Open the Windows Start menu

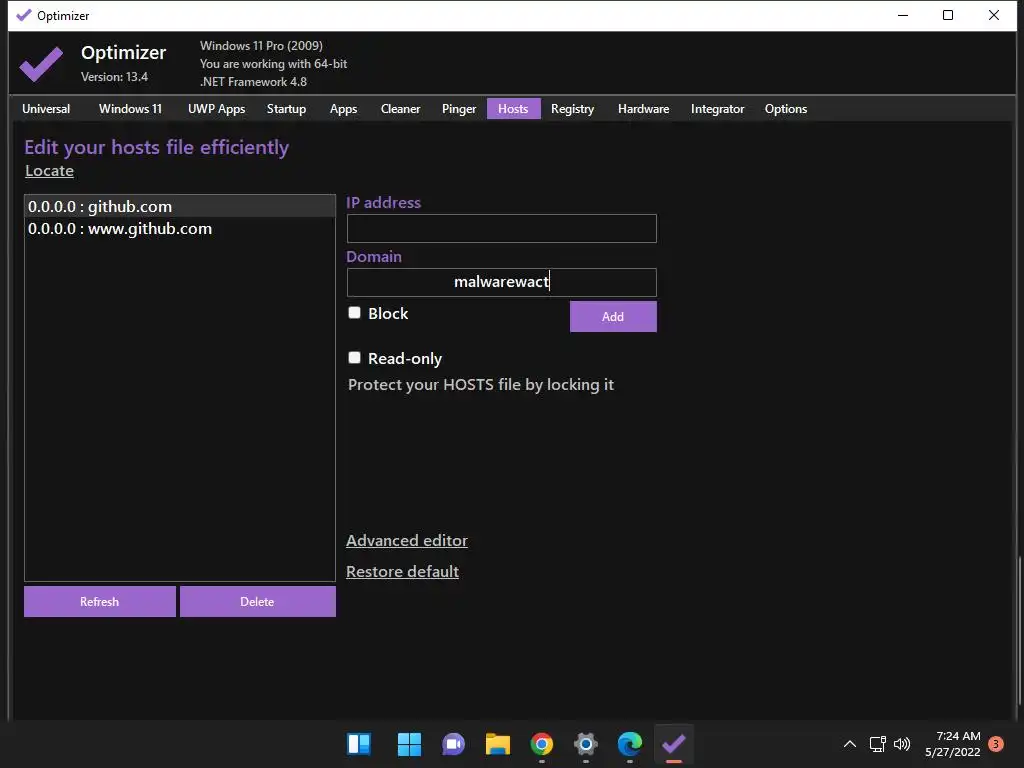(x=409, y=744)
